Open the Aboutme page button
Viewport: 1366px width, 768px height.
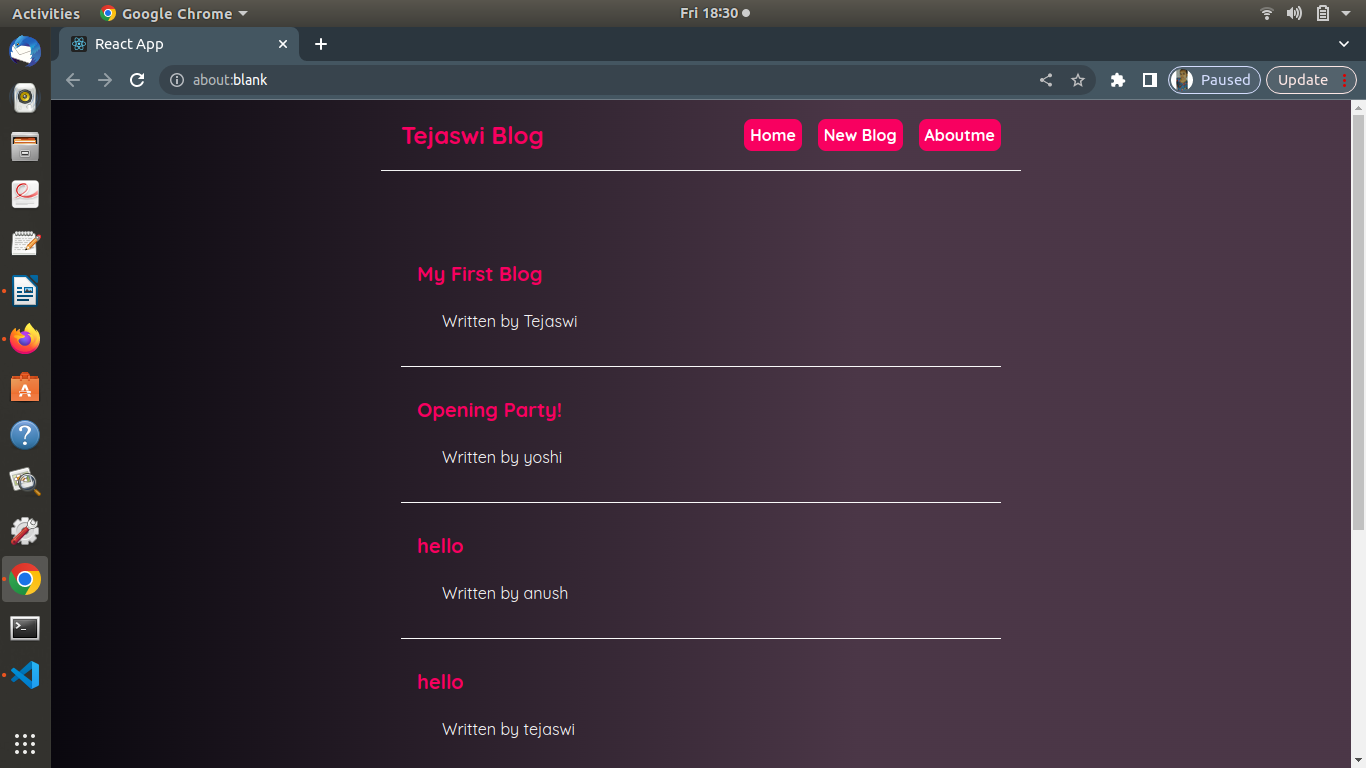pos(959,135)
